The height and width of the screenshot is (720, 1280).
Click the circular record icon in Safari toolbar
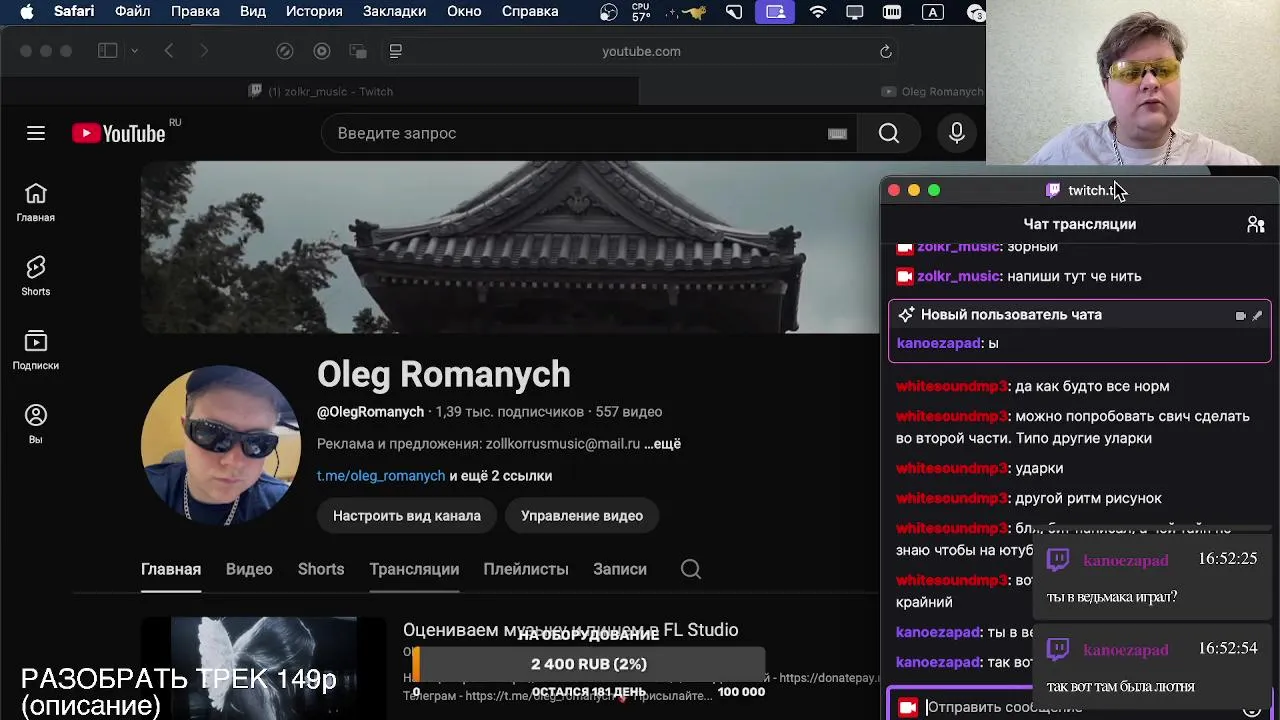click(x=322, y=51)
